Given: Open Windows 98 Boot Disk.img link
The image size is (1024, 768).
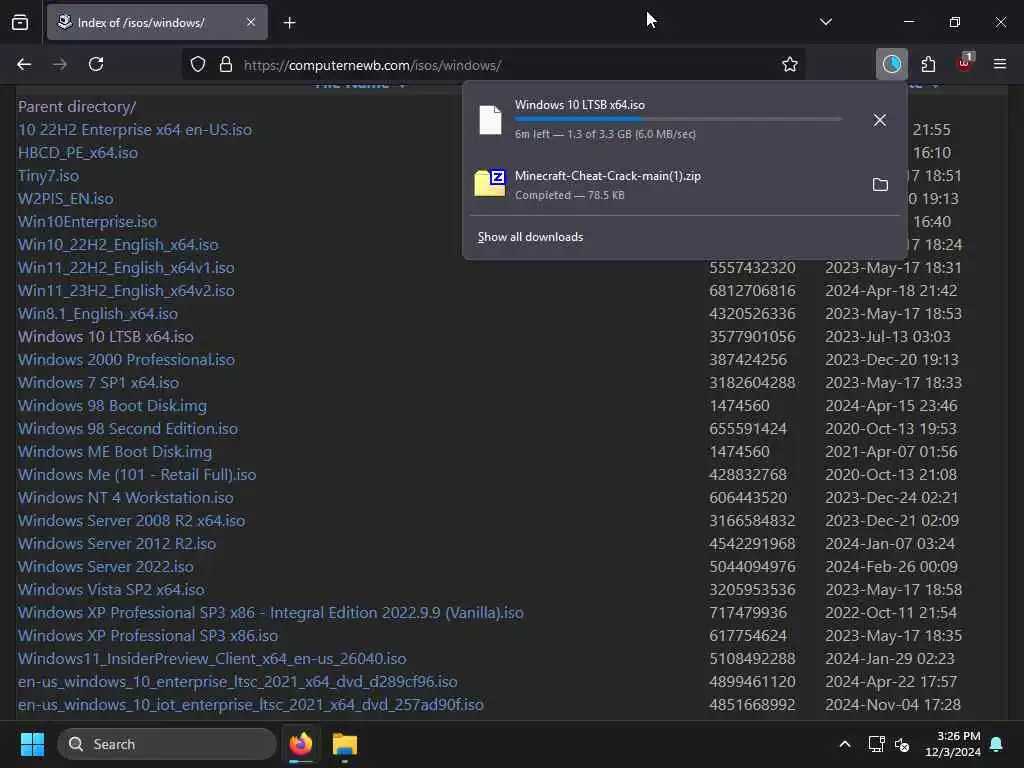Looking at the screenshot, I should point(112,406).
